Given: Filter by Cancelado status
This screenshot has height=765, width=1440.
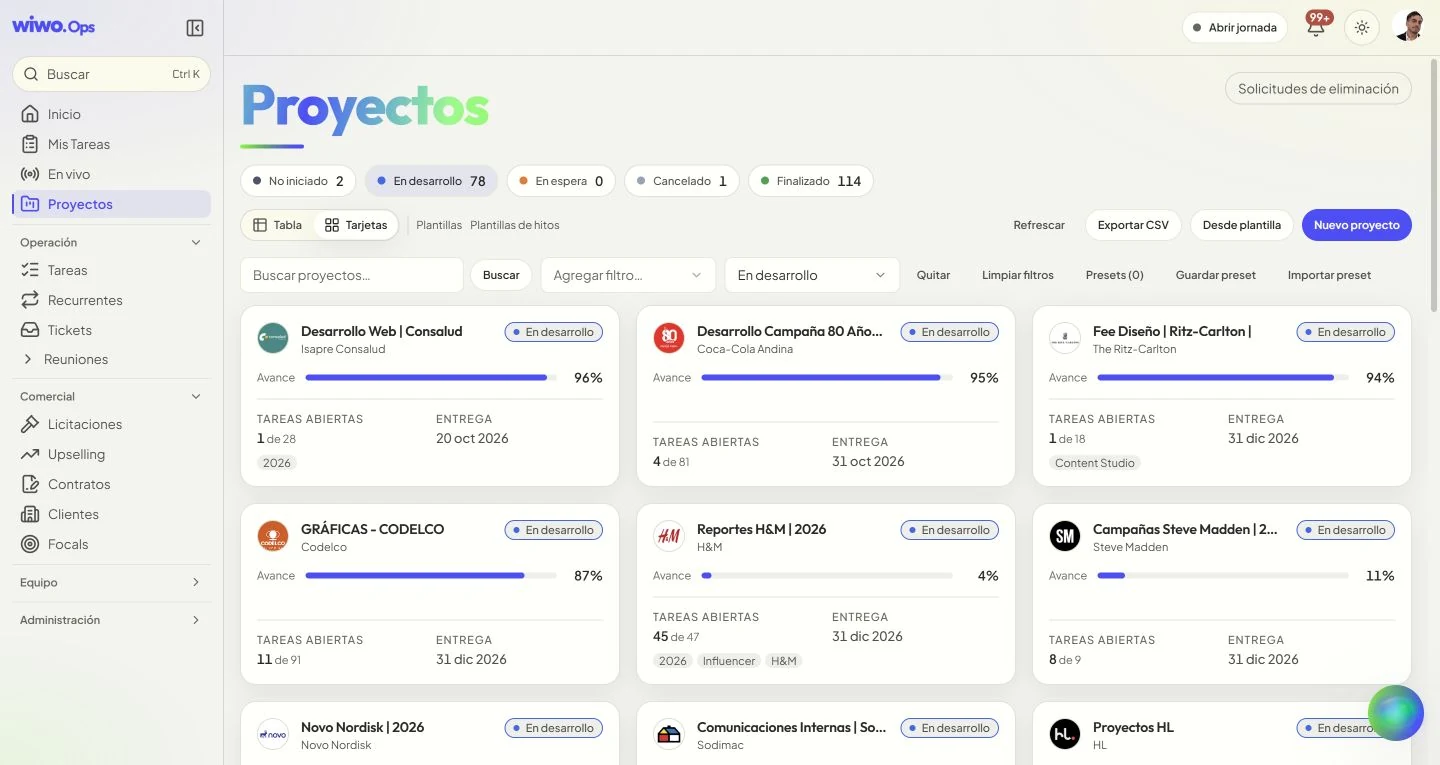Looking at the screenshot, I should [x=682, y=181].
